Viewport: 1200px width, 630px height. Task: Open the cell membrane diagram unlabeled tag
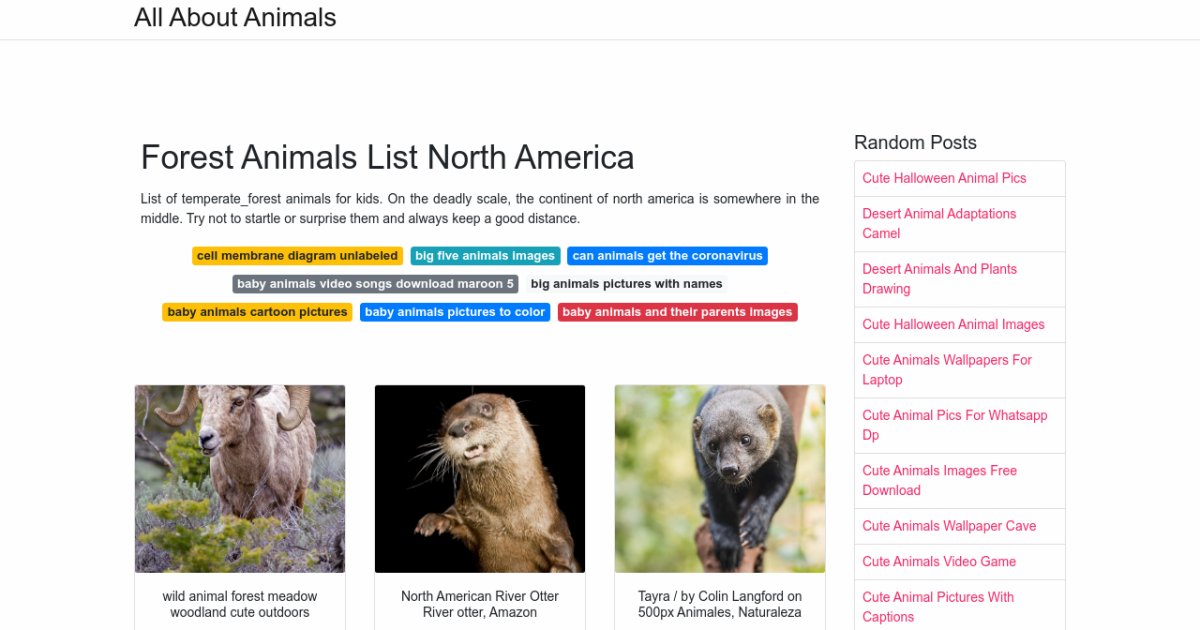coord(297,256)
